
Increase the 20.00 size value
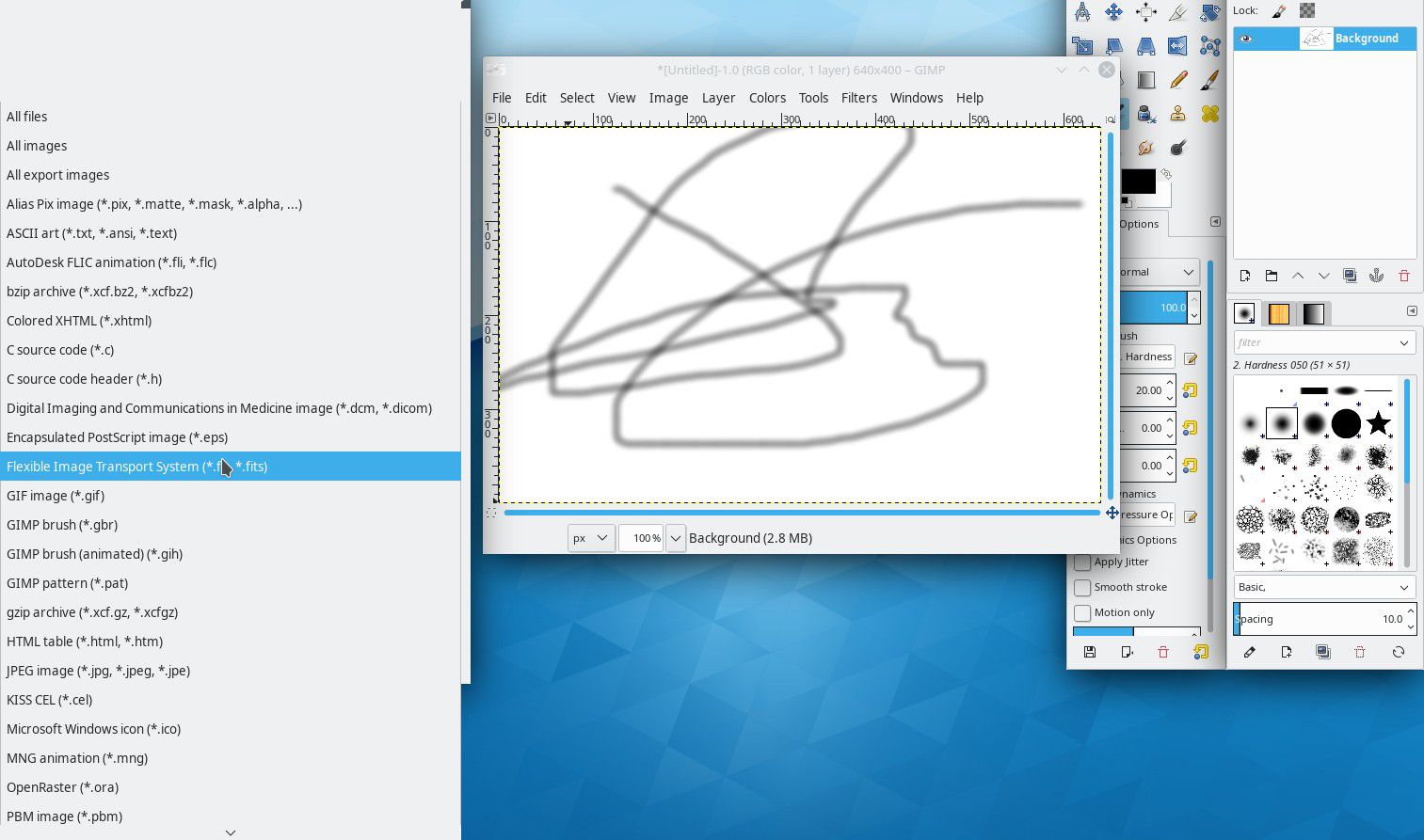(1170, 383)
